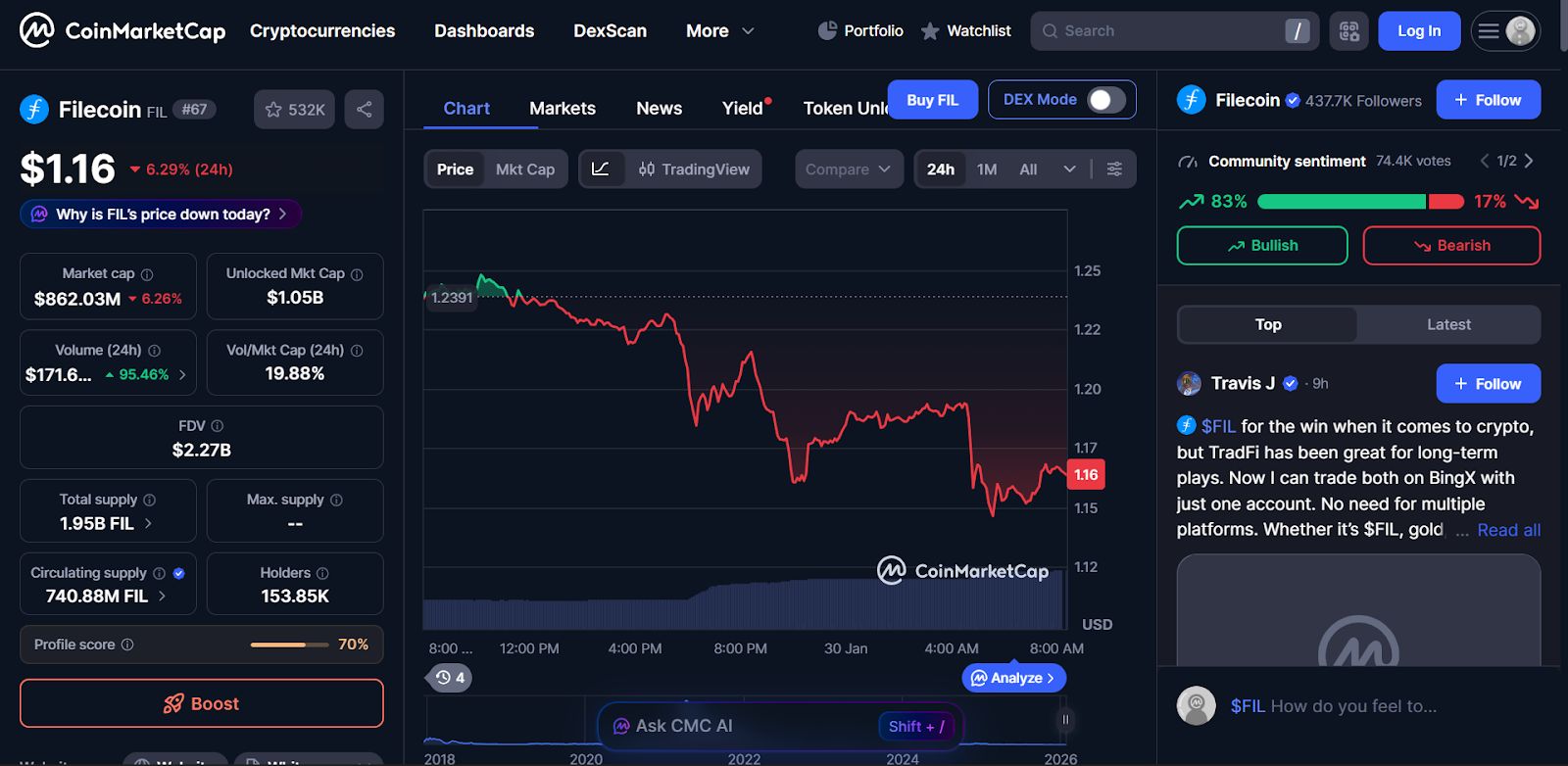Click the history events badge below chart
Viewport: 1568px width, 766px height.
tap(450, 678)
